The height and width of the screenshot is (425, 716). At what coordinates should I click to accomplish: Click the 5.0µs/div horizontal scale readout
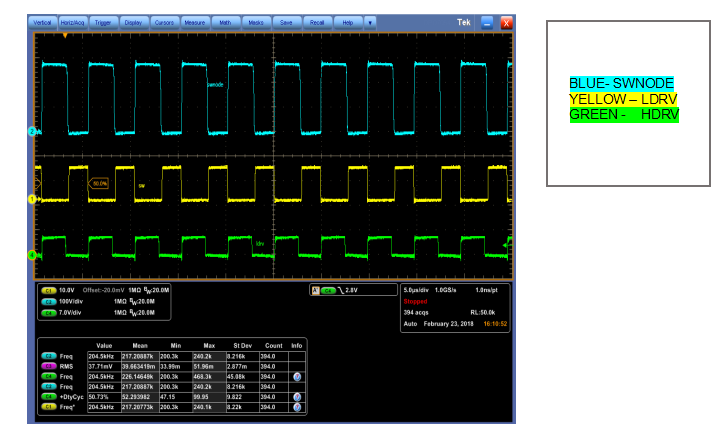(x=418, y=290)
